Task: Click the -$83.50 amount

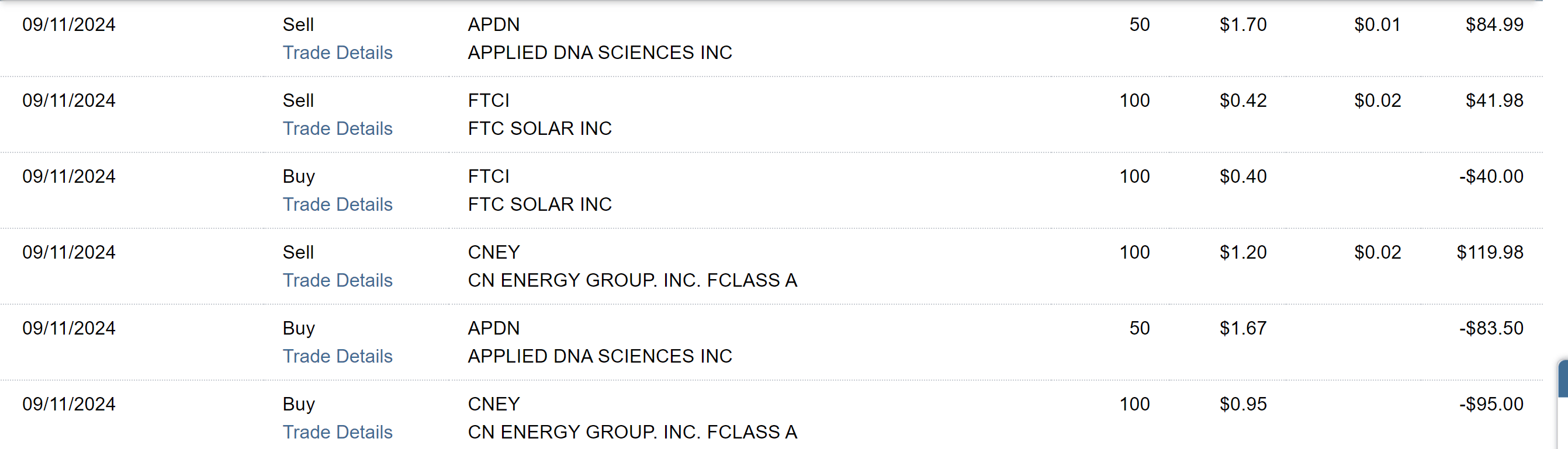Action: (1491, 328)
